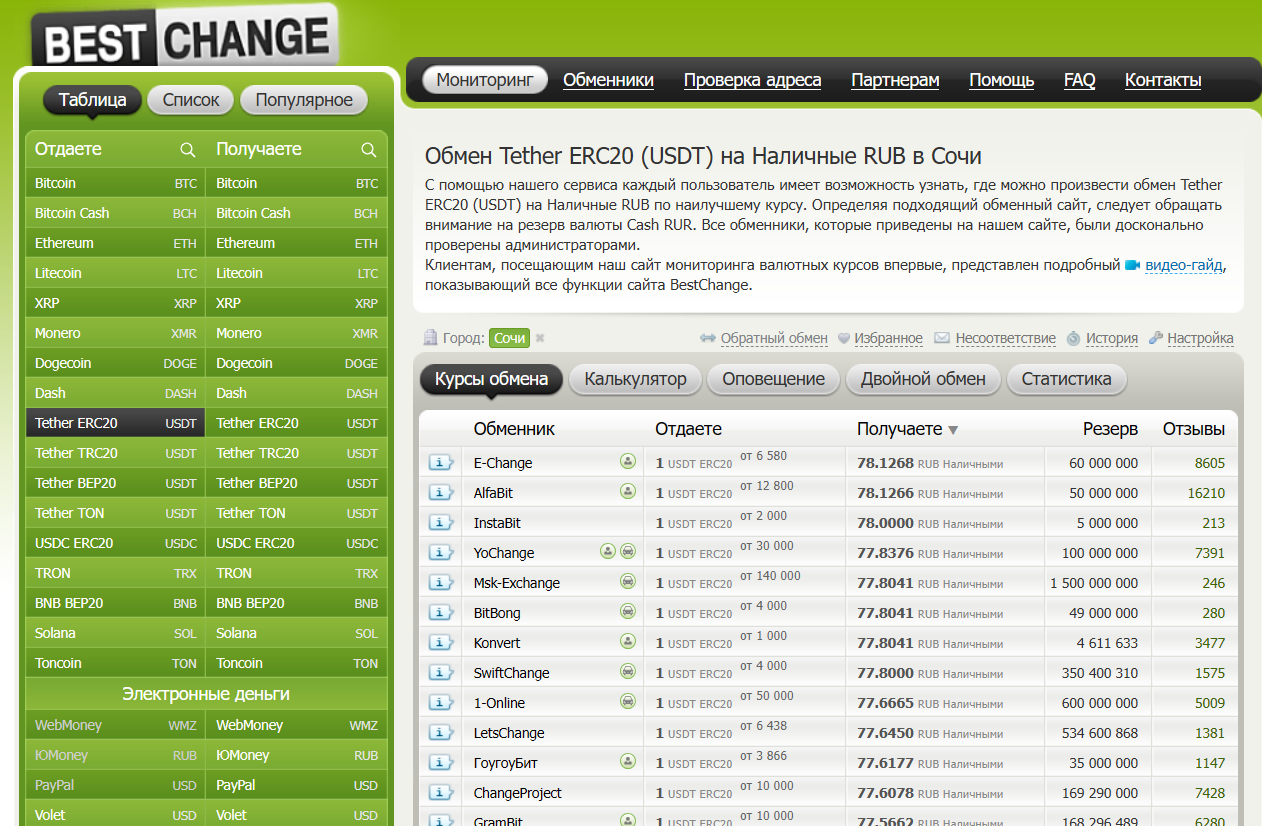Open История link
The image size is (1262, 826).
1112,338
